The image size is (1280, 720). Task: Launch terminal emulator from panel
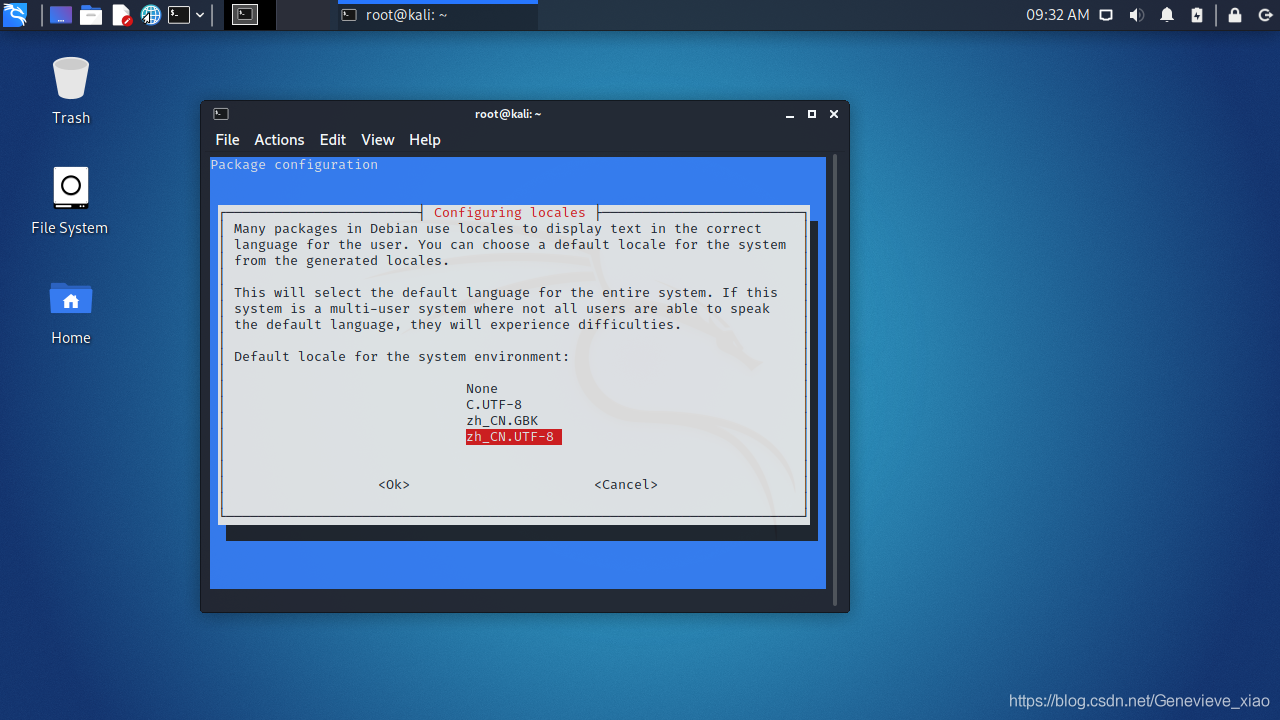tap(179, 15)
